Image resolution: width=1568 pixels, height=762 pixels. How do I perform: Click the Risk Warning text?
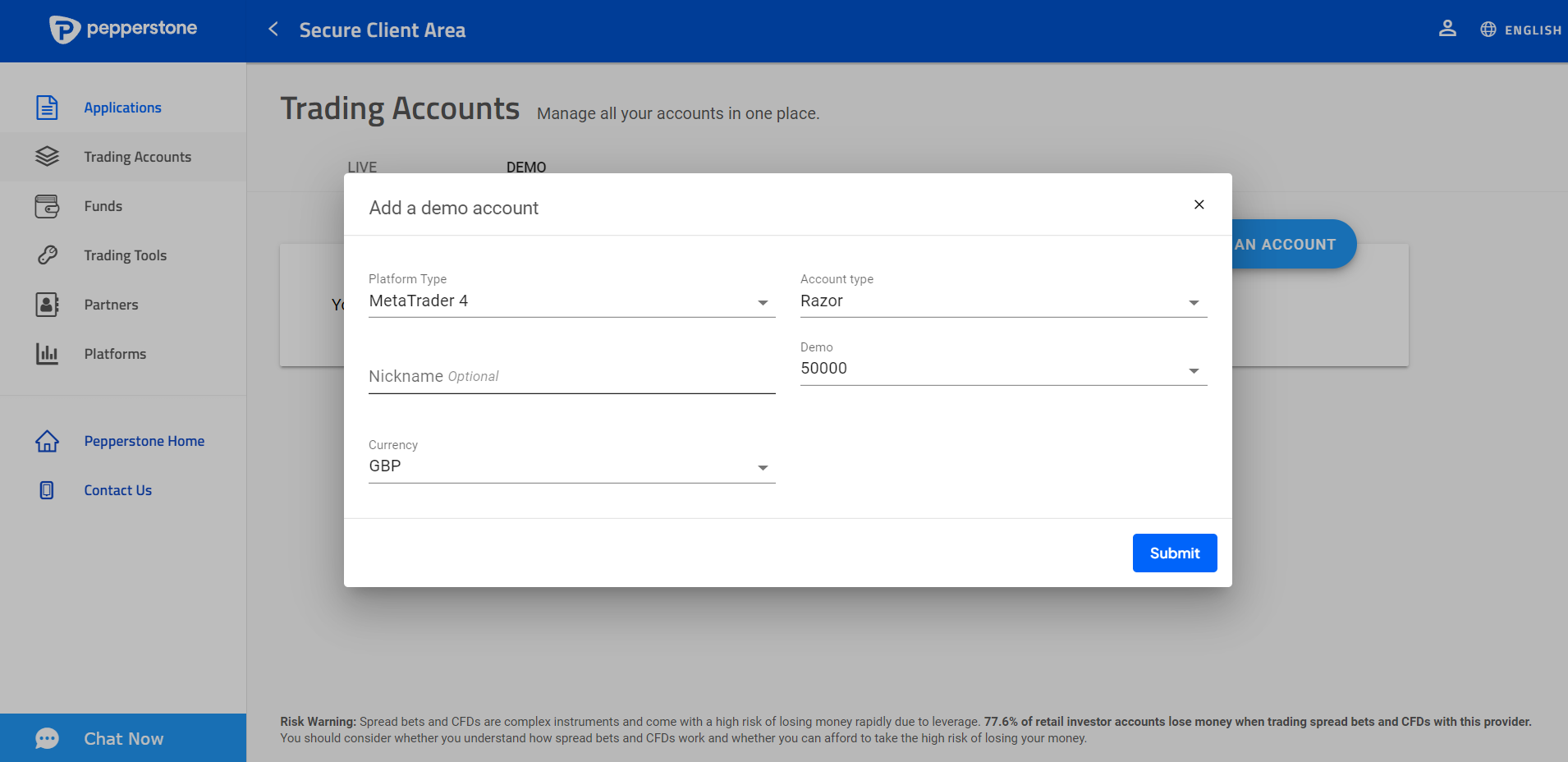click(906, 730)
